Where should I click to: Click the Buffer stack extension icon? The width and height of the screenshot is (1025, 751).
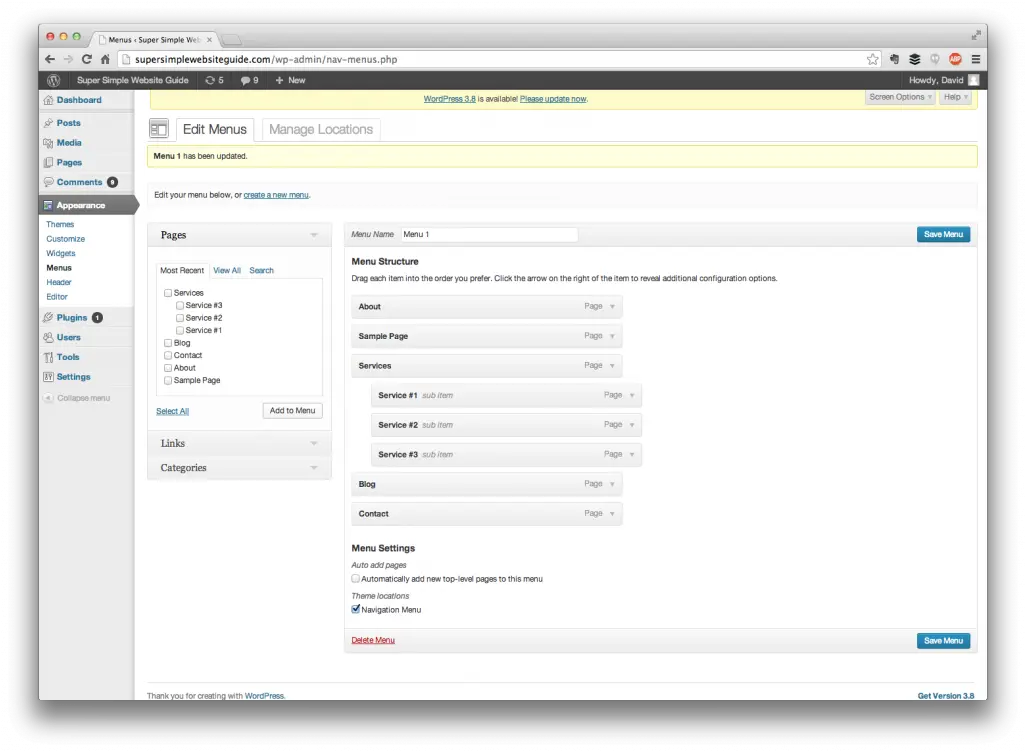[915, 59]
